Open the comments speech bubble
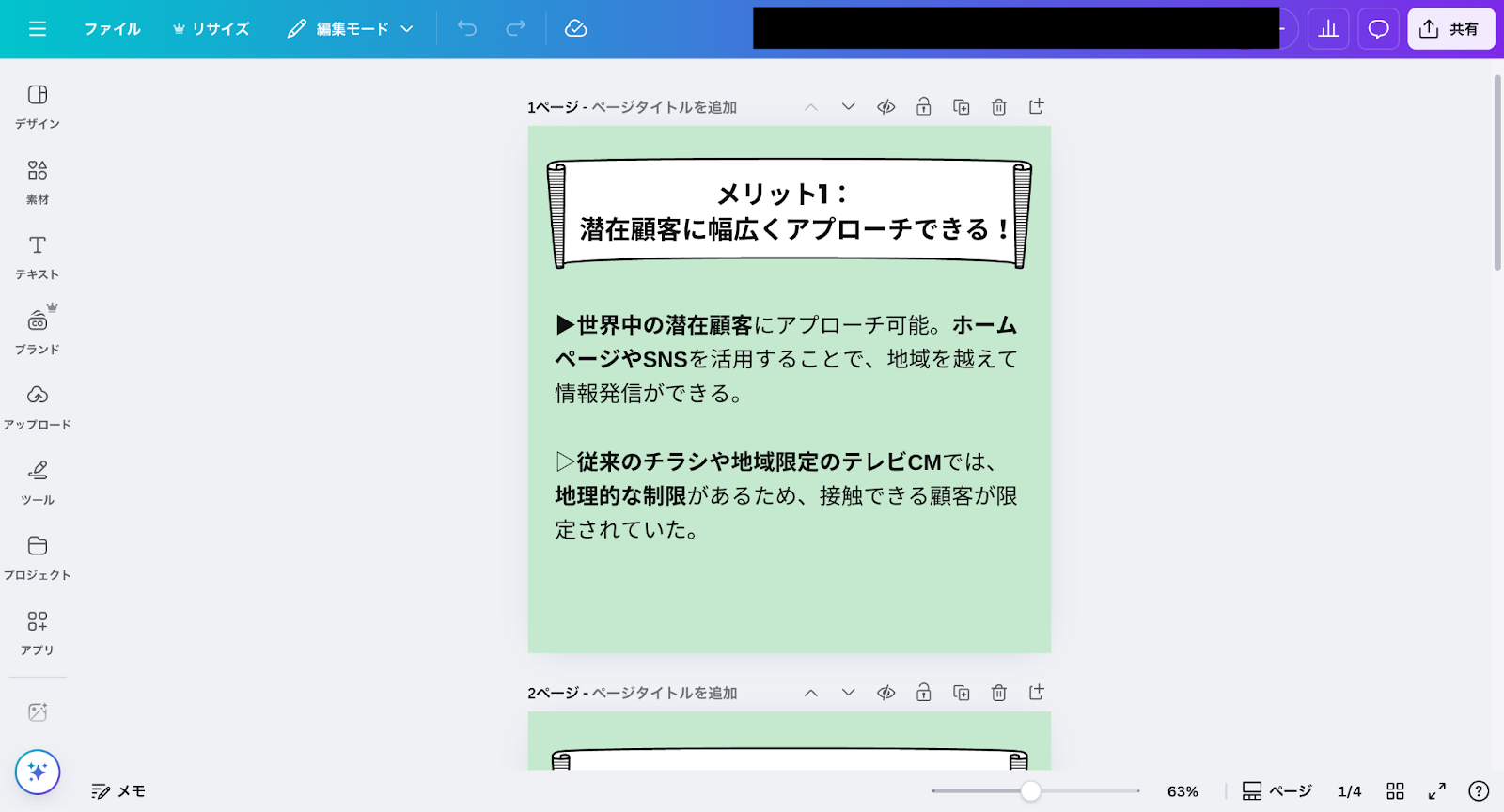 (x=1378, y=29)
